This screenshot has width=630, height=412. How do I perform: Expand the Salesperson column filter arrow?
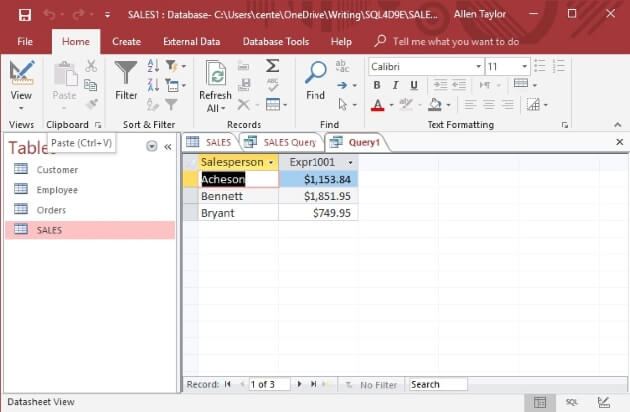270,162
